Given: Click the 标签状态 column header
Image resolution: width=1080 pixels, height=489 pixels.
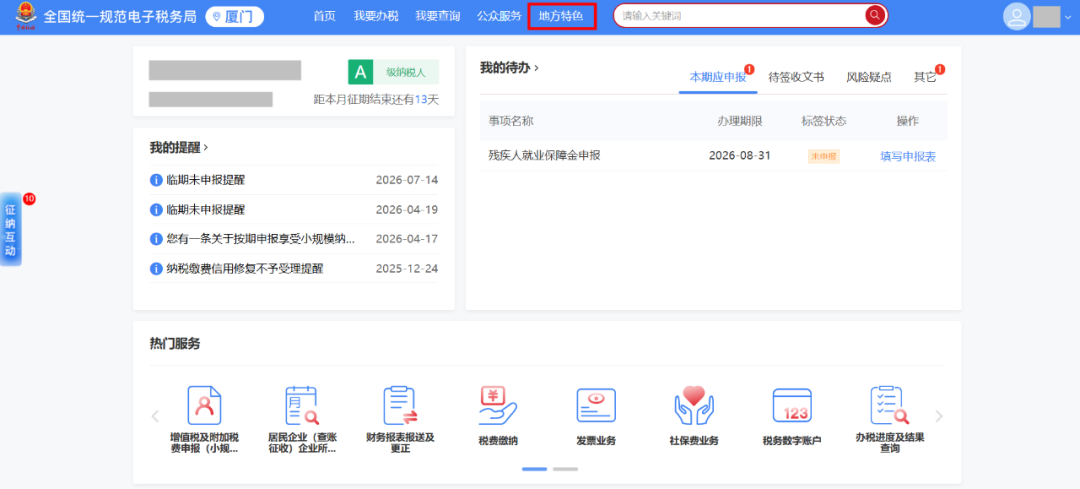Looking at the screenshot, I should tap(824, 121).
